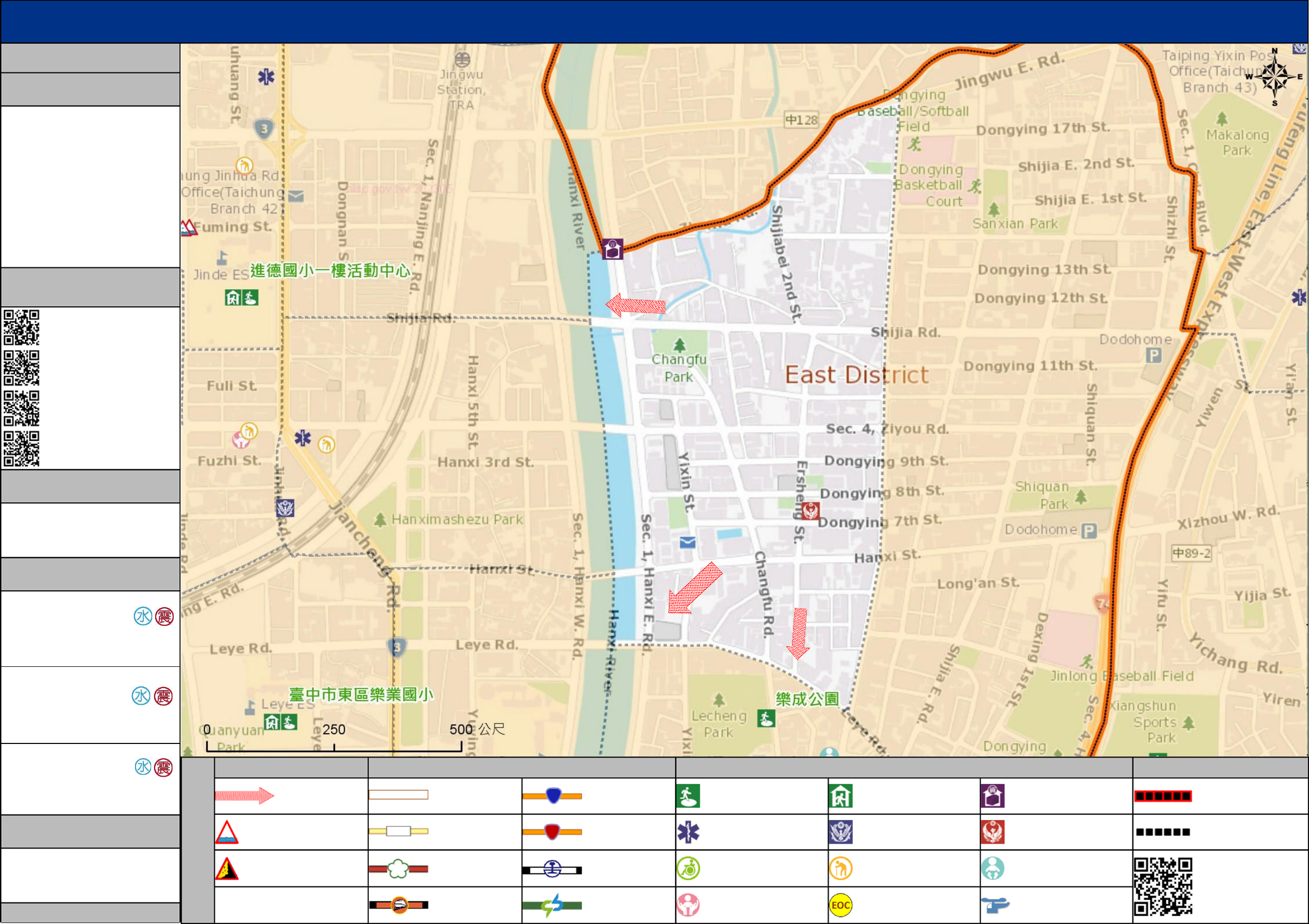Image resolution: width=1309 pixels, height=924 pixels.
Task: Click the Route 74 shield on the map
Action: (x=1103, y=603)
